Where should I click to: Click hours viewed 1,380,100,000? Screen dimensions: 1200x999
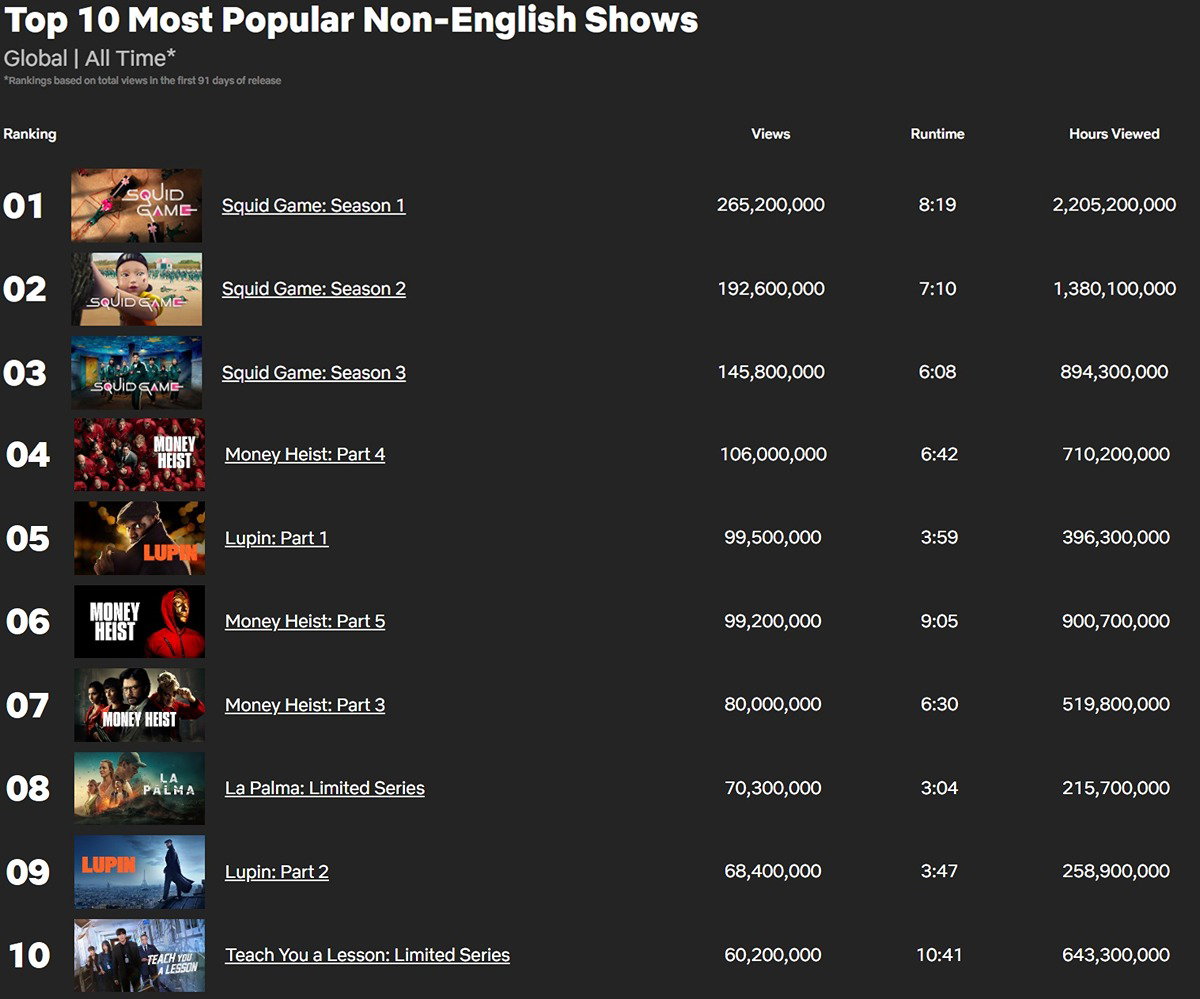point(1115,289)
